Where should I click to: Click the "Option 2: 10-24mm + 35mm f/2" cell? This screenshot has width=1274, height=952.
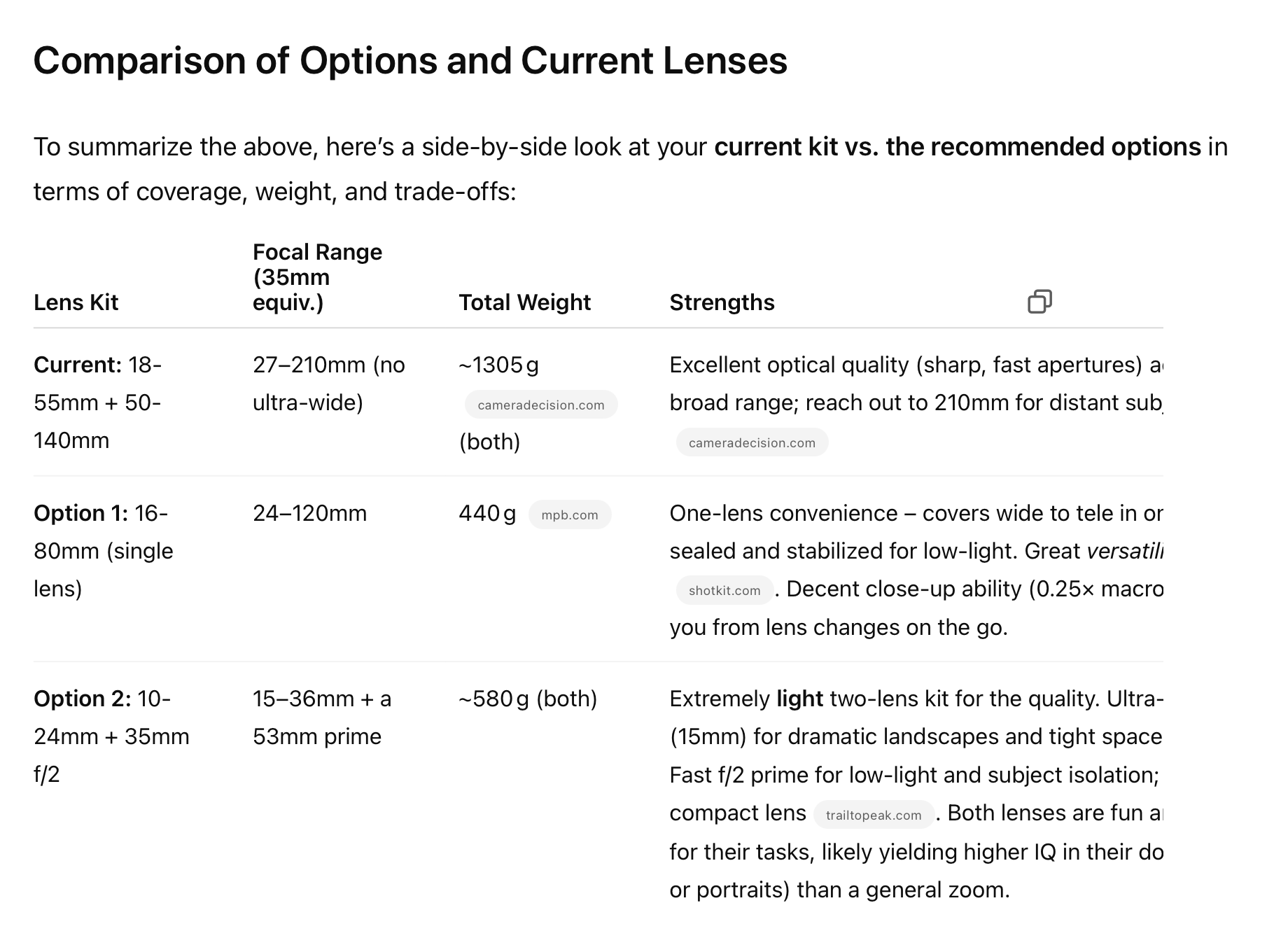[x=111, y=736]
